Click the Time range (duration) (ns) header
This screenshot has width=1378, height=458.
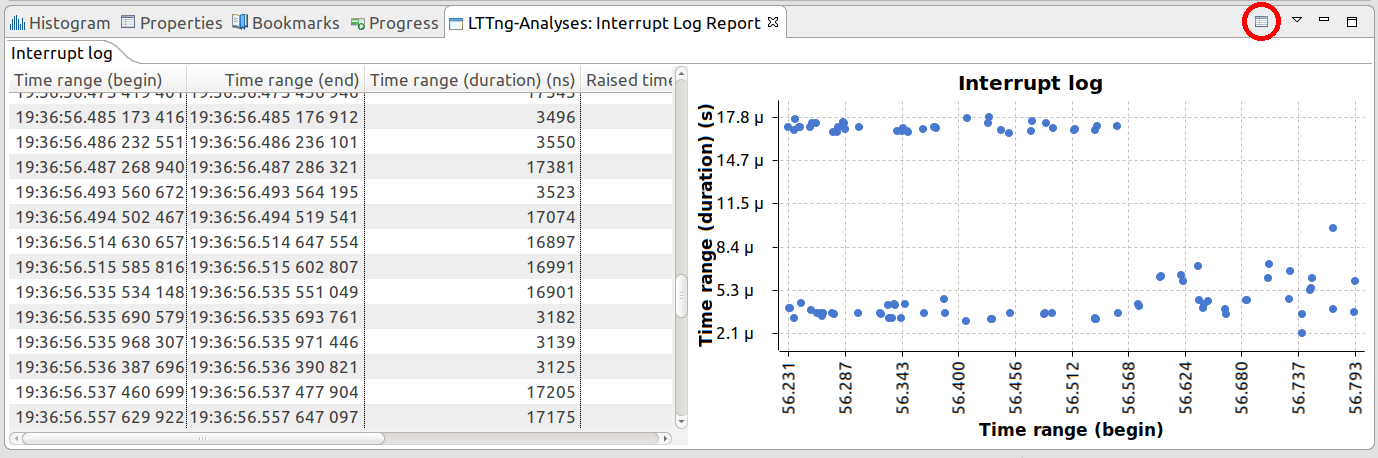(472, 80)
